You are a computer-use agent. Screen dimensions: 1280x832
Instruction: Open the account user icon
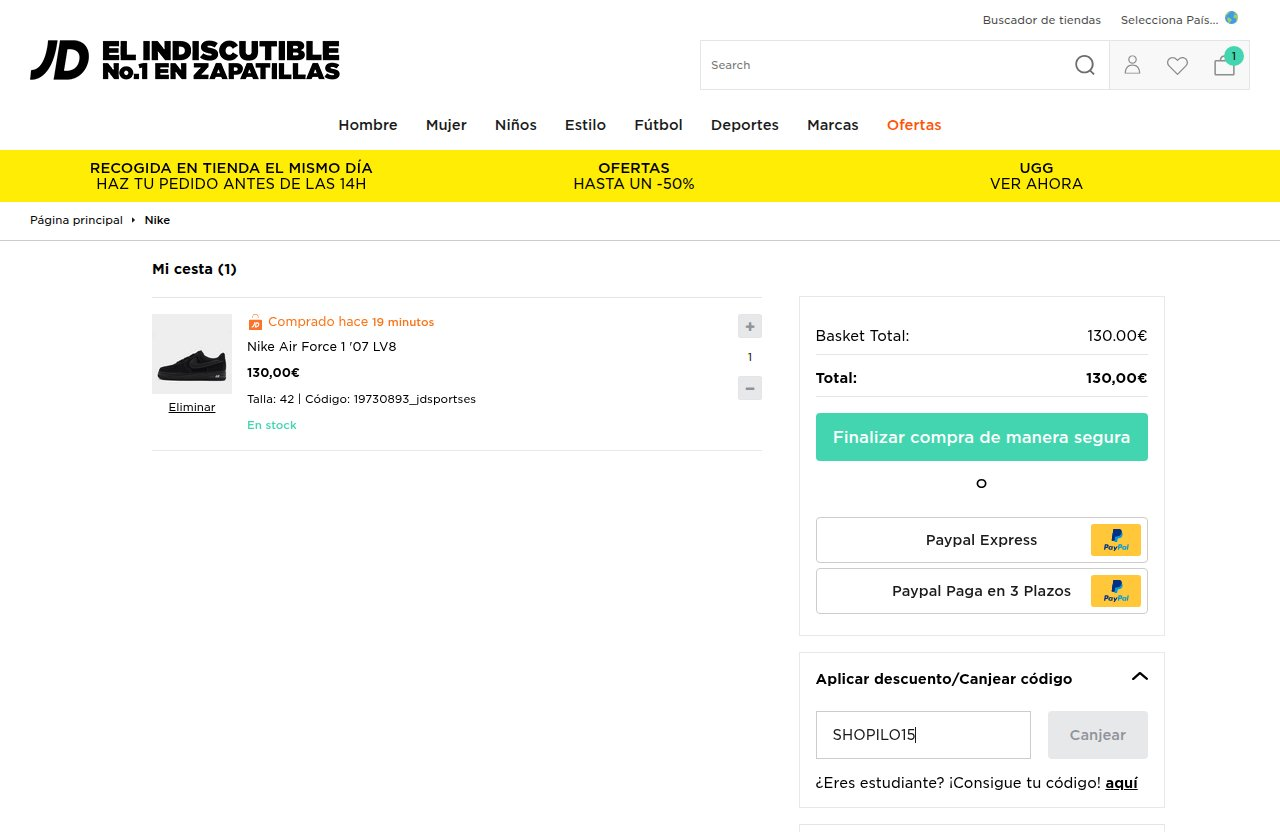point(1132,65)
